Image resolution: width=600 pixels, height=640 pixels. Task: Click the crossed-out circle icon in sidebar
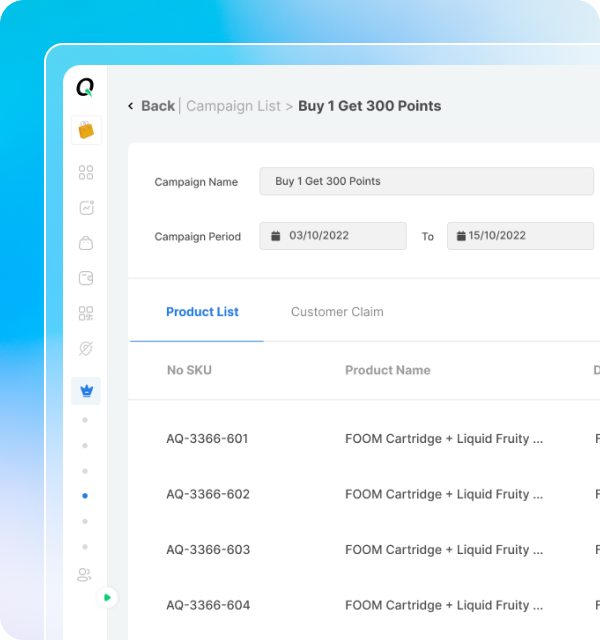[x=86, y=348]
